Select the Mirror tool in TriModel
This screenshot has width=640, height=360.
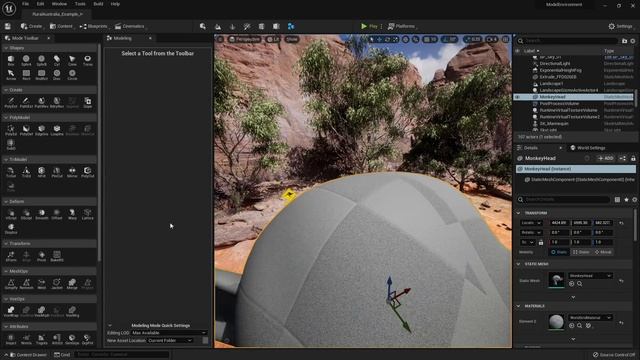coord(72,172)
